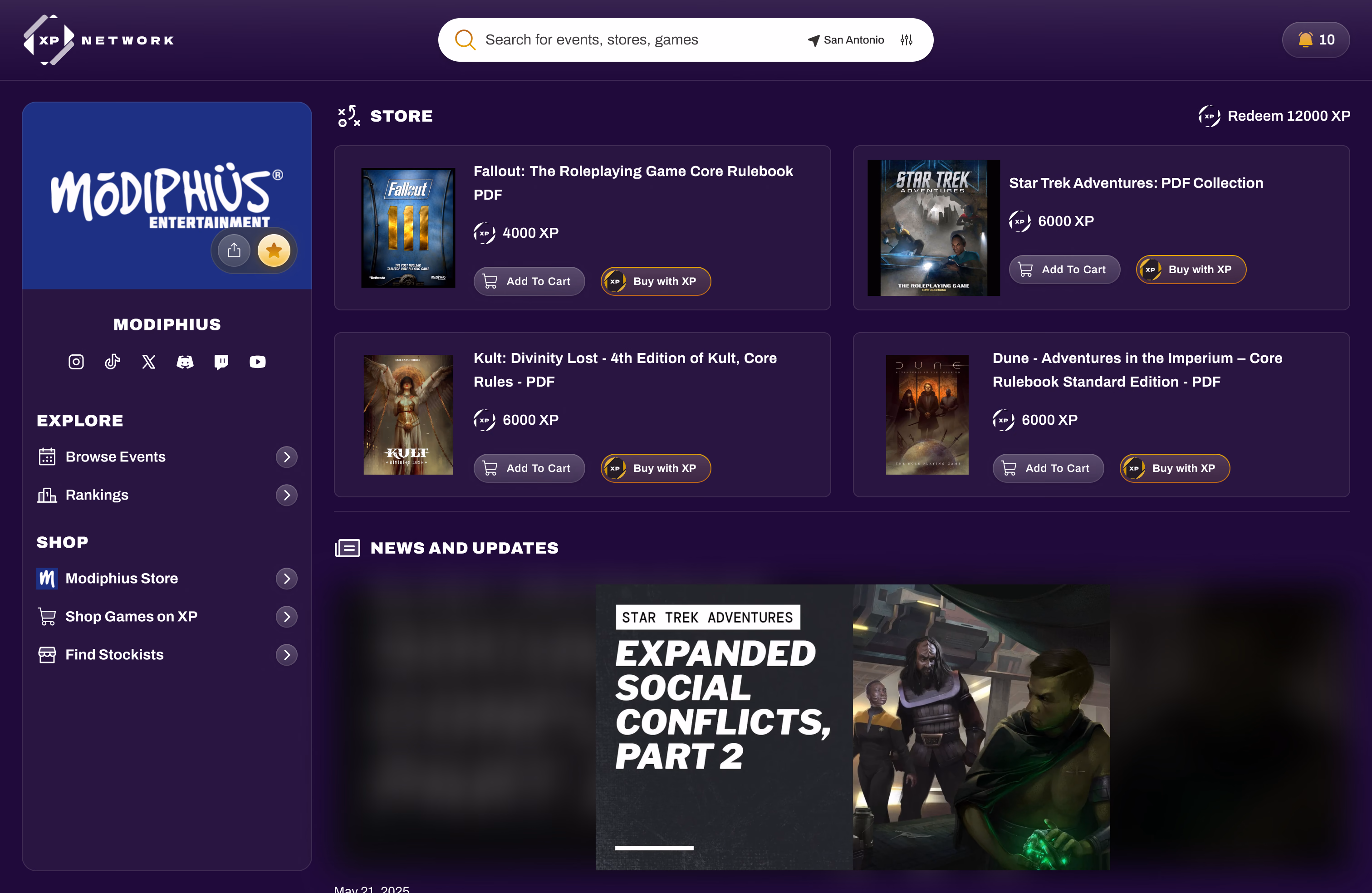Open Modiphius Store menu entry
The image size is (1372, 893).
click(x=167, y=578)
